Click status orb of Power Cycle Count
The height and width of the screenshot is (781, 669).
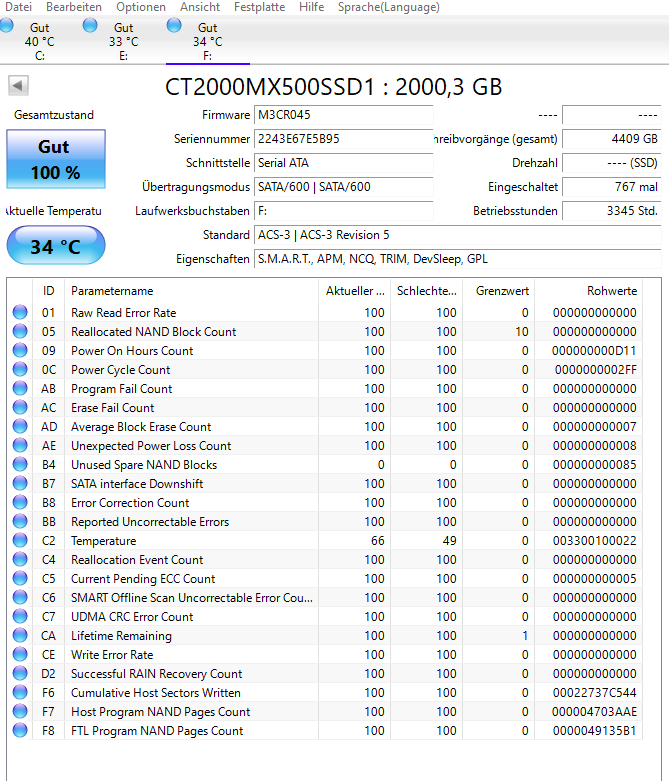(x=20, y=369)
